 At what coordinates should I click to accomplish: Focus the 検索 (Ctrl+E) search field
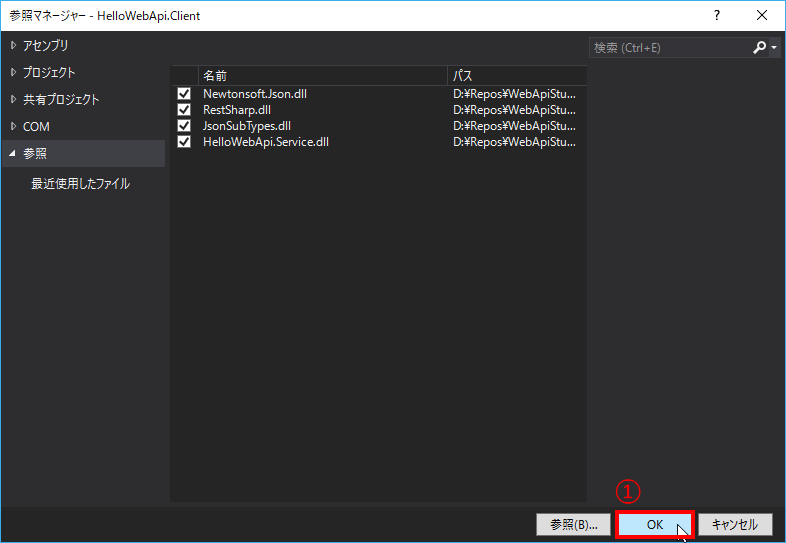pyautogui.click(x=671, y=48)
